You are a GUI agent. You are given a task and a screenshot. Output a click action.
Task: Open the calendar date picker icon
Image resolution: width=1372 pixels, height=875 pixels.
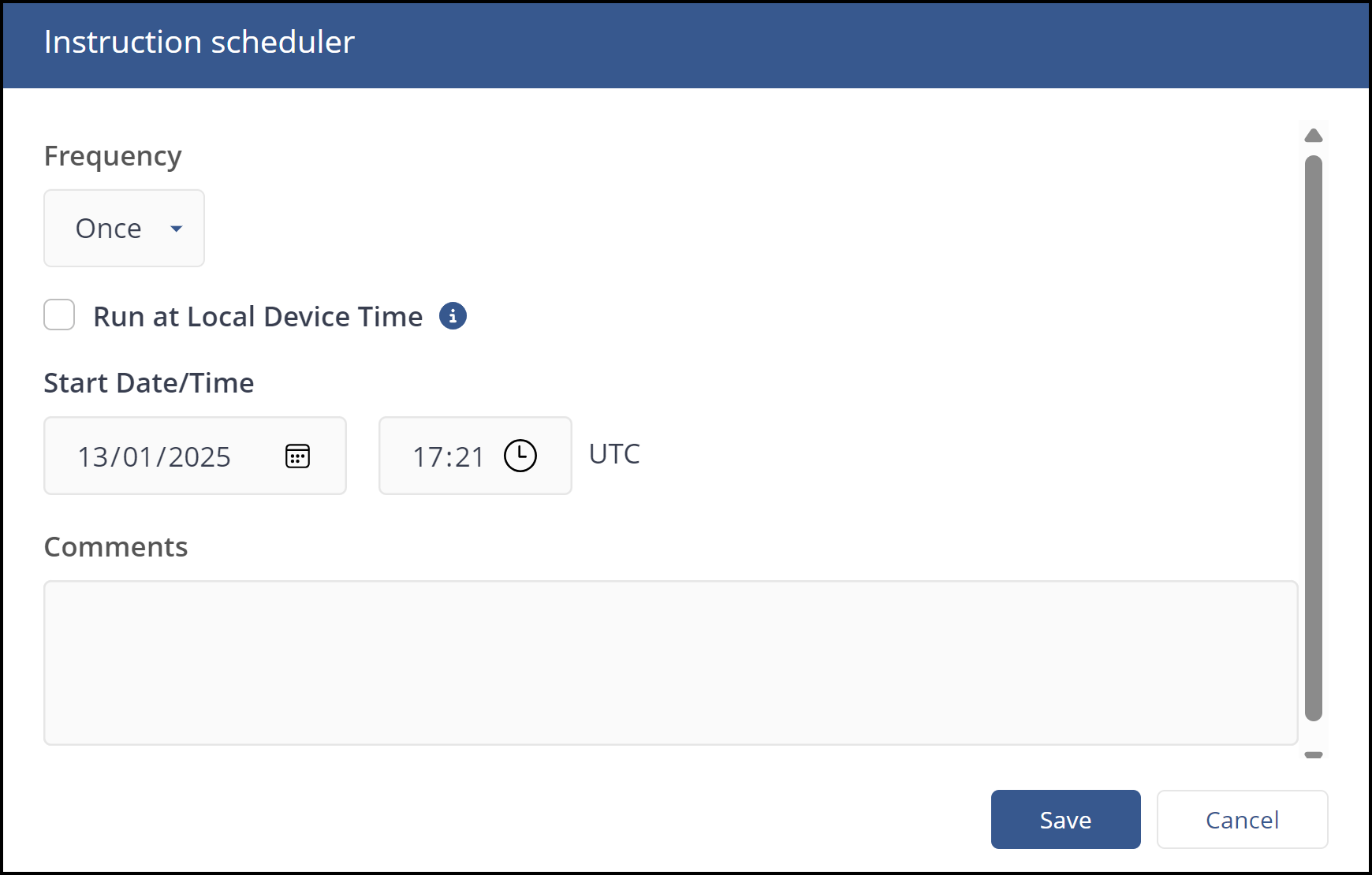pyautogui.click(x=297, y=456)
